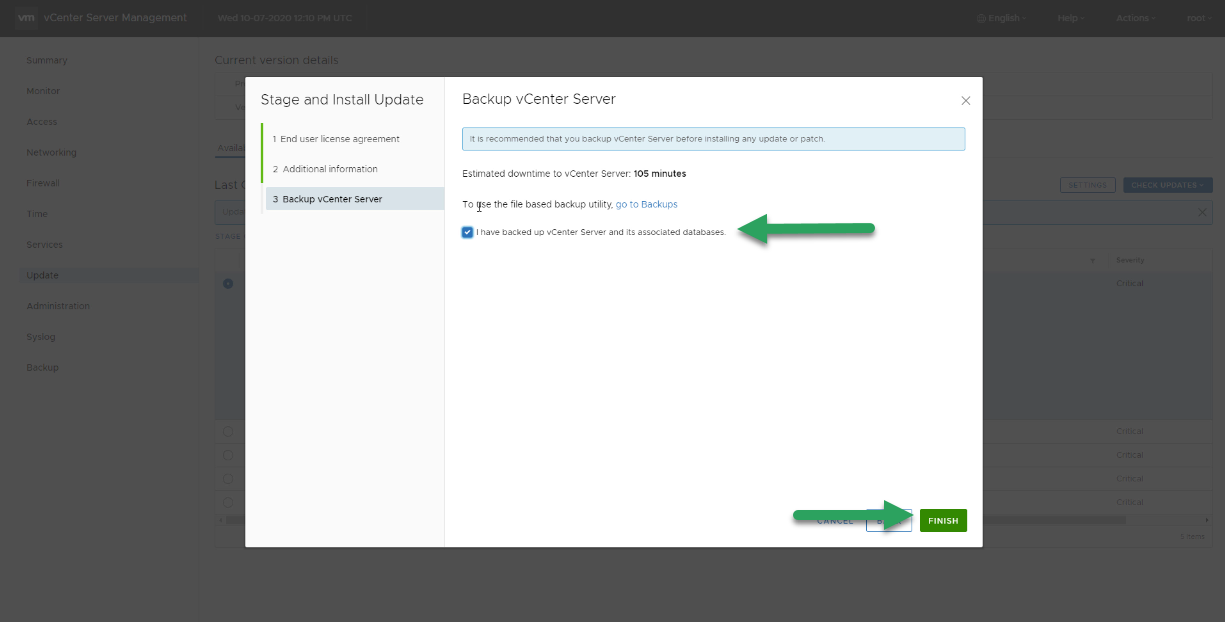Click the recommendation info banner text
The height and width of the screenshot is (622, 1225).
coord(647,138)
